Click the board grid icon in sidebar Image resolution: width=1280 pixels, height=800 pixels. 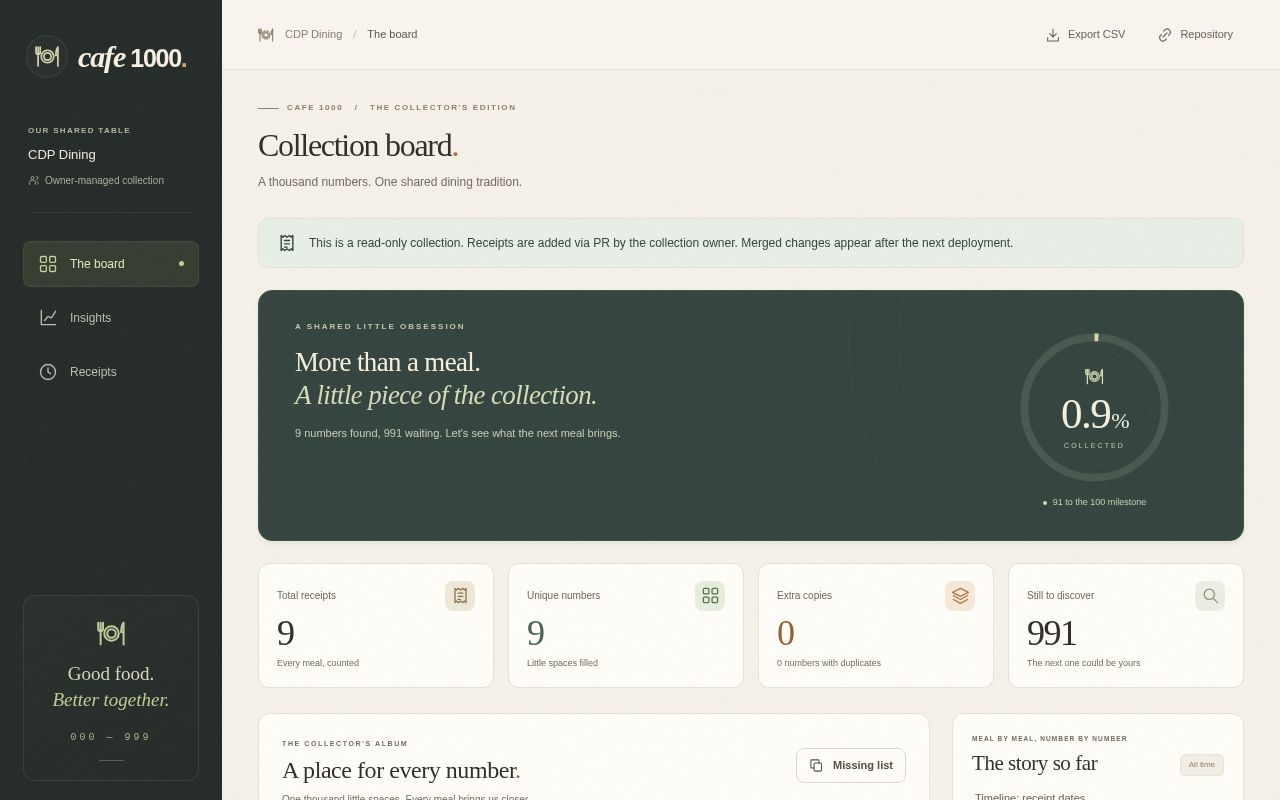pos(48,264)
